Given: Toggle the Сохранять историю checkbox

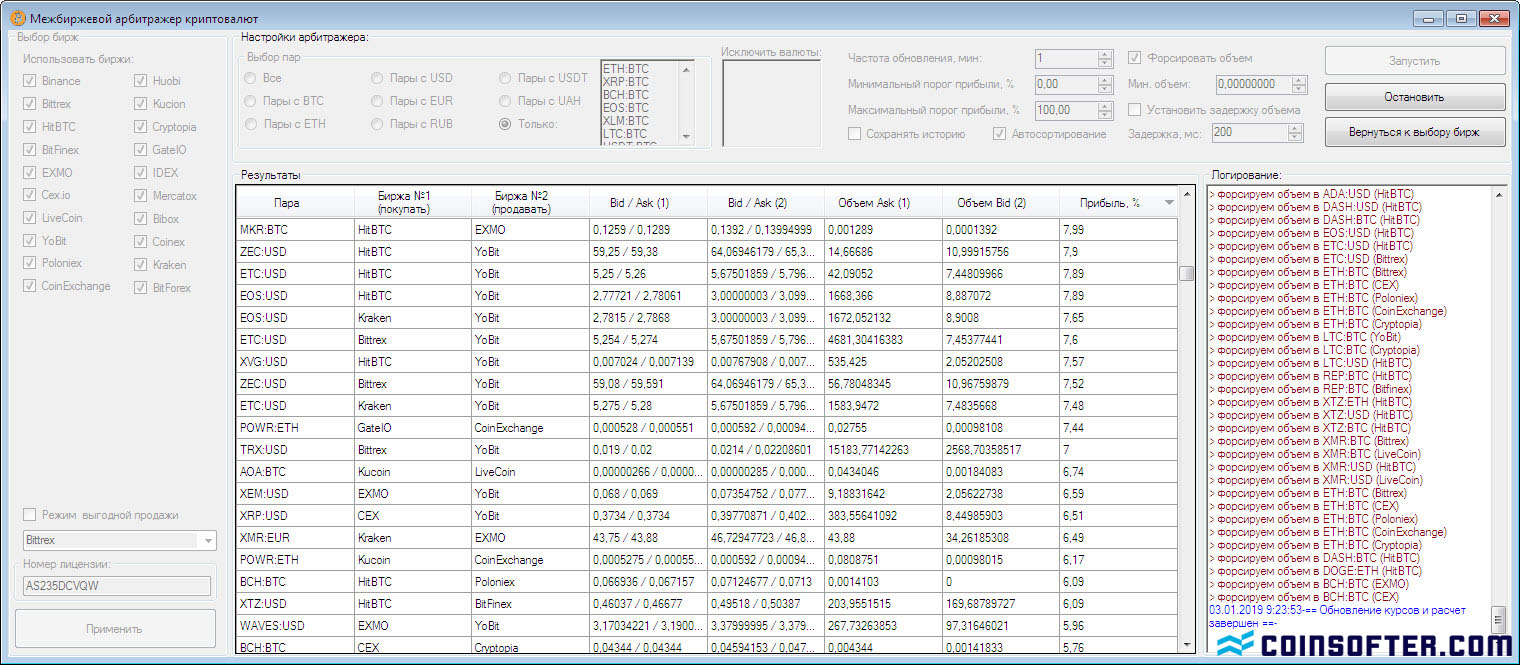Looking at the screenshot, I should pyautogui.click(x=854, y=134).
